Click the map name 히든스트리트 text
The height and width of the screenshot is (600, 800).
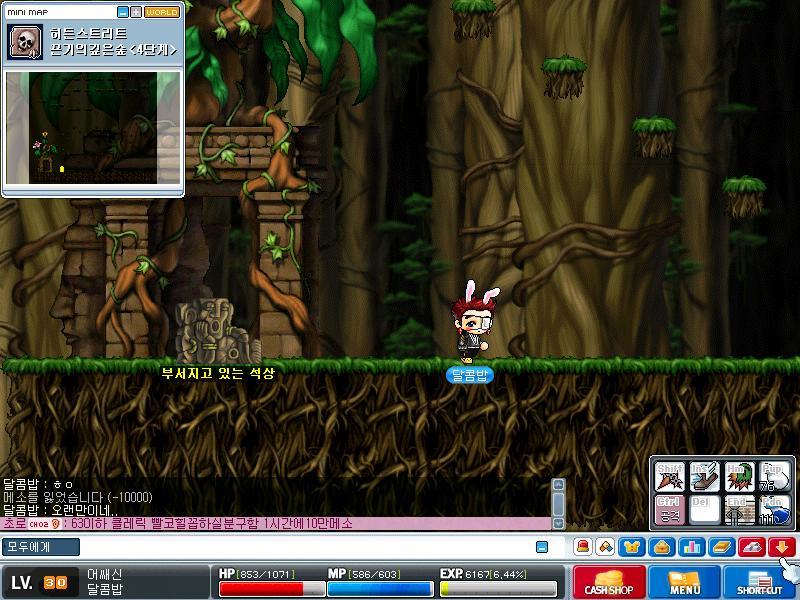[x=88, y=34]
